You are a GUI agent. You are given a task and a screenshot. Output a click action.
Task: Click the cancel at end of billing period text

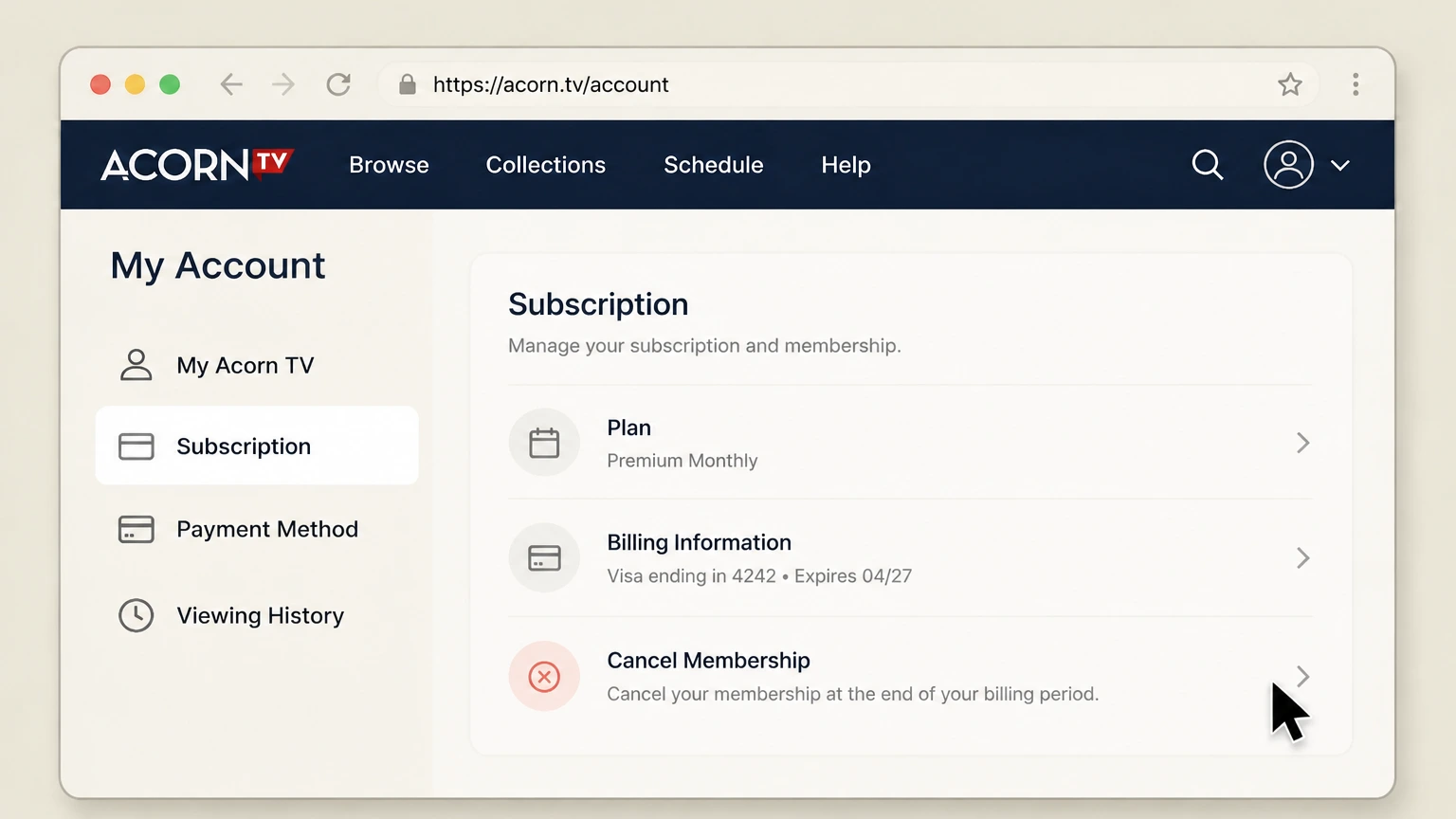pyautogui.click(x=852, y=694)
